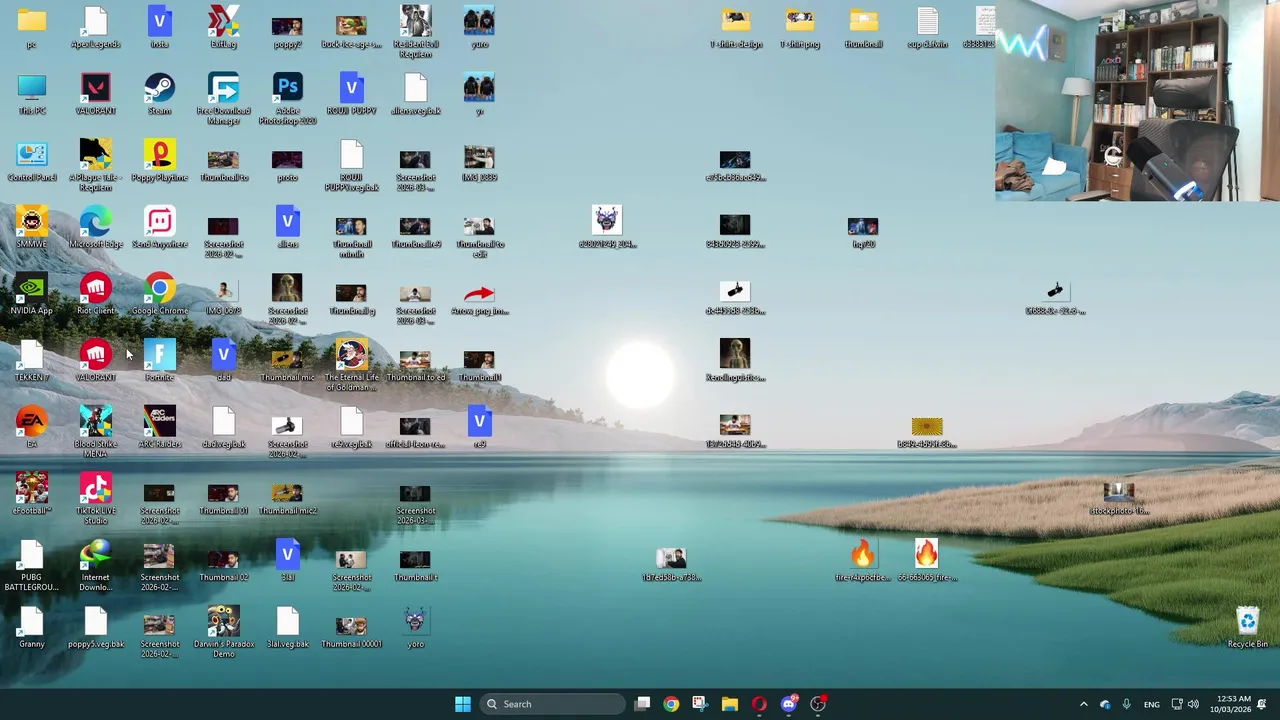The image size is (1280, 720).
Task: Select the Thumbnail 00001 image file
Action: pyautogui.click(x=351, y=628)
